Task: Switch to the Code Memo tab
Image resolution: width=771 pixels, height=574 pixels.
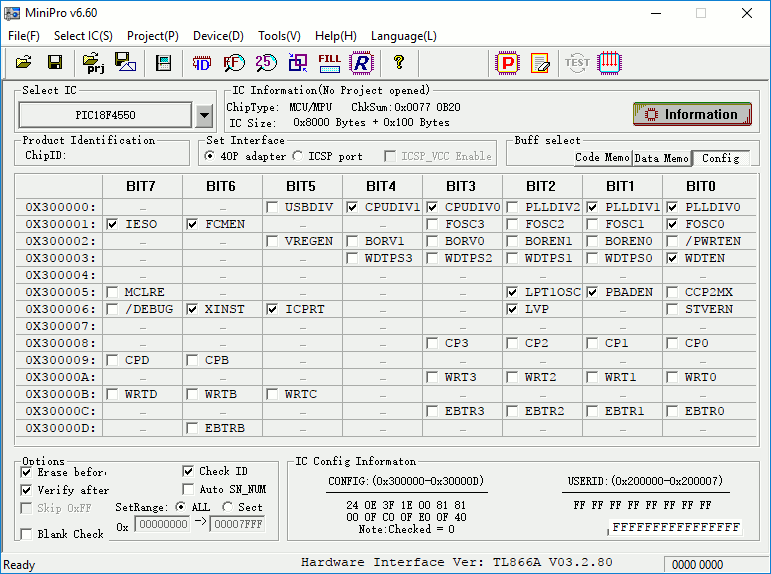Action: point(602,158)
